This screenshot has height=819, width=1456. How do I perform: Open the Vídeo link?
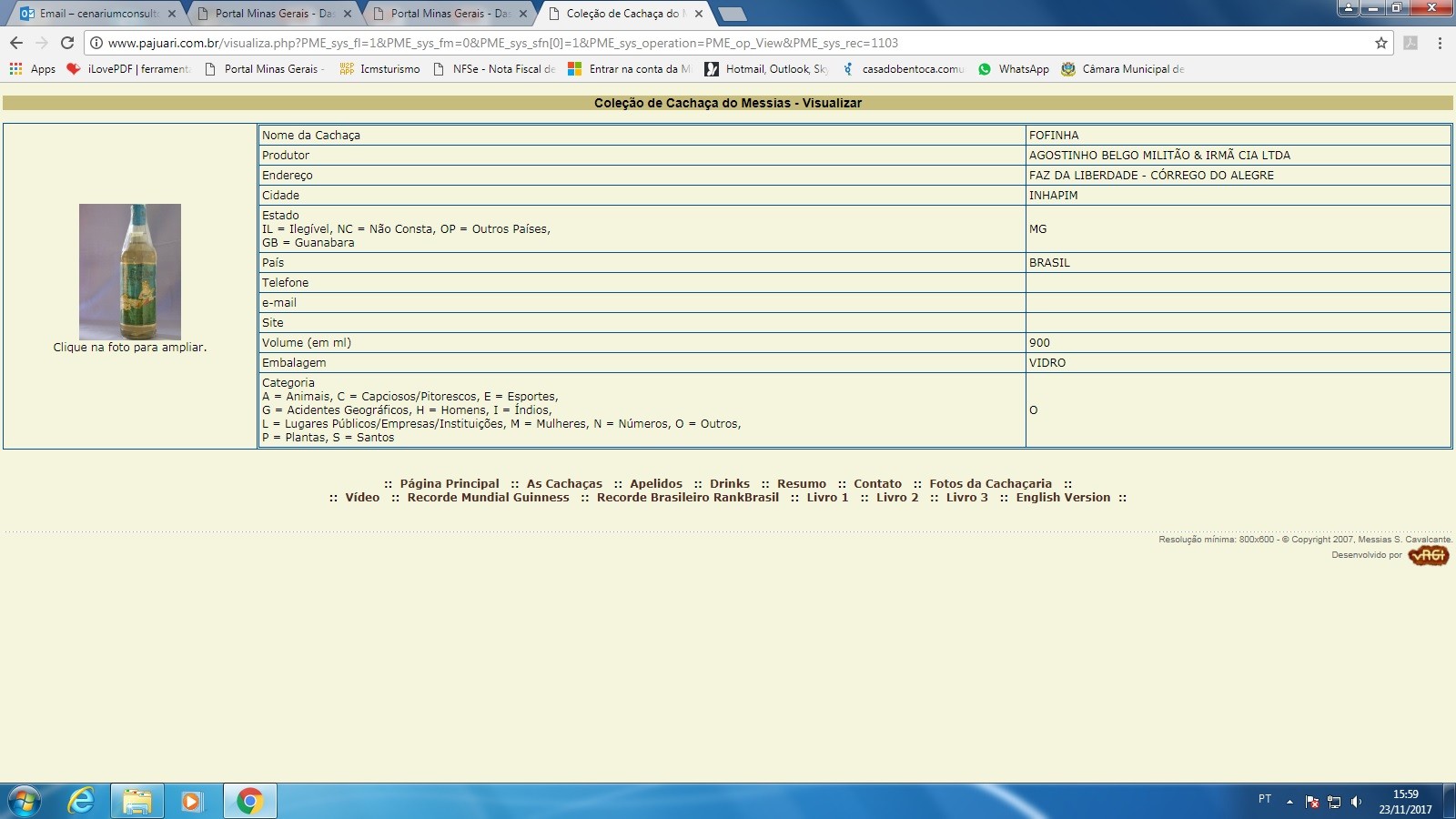pos(362,498)
